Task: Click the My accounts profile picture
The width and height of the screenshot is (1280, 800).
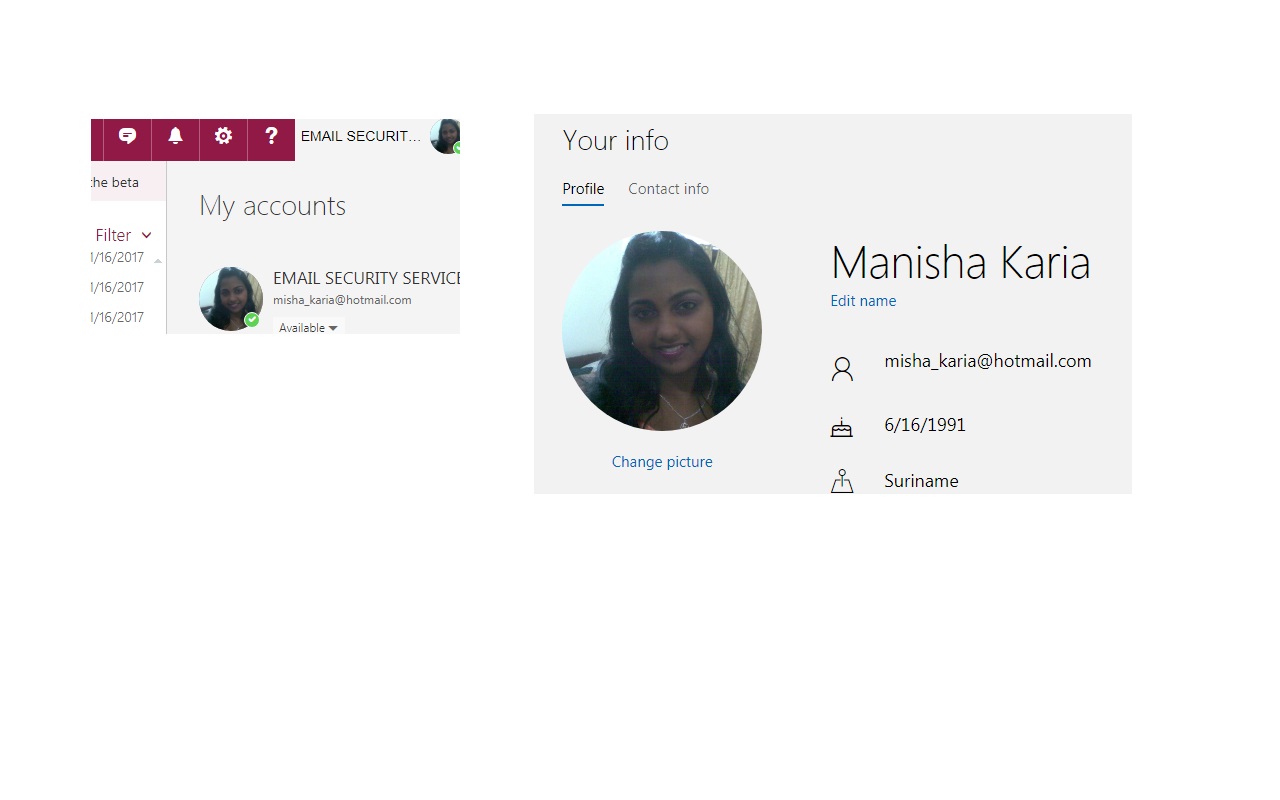Action: [231, 298]
